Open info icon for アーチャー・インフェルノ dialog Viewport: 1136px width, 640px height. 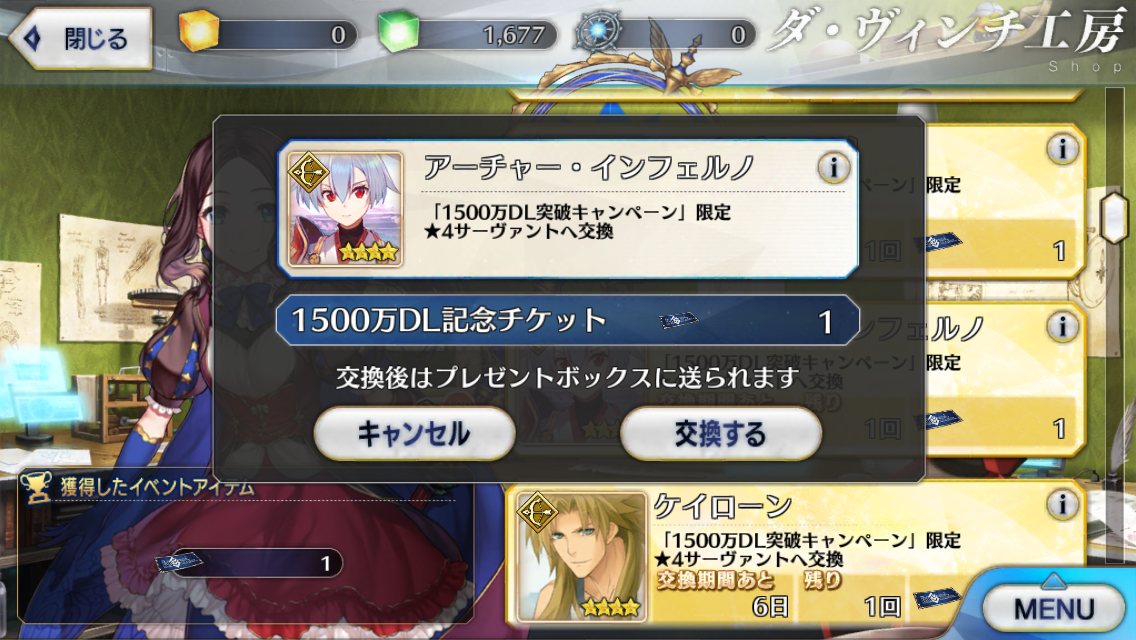point(833,168)
